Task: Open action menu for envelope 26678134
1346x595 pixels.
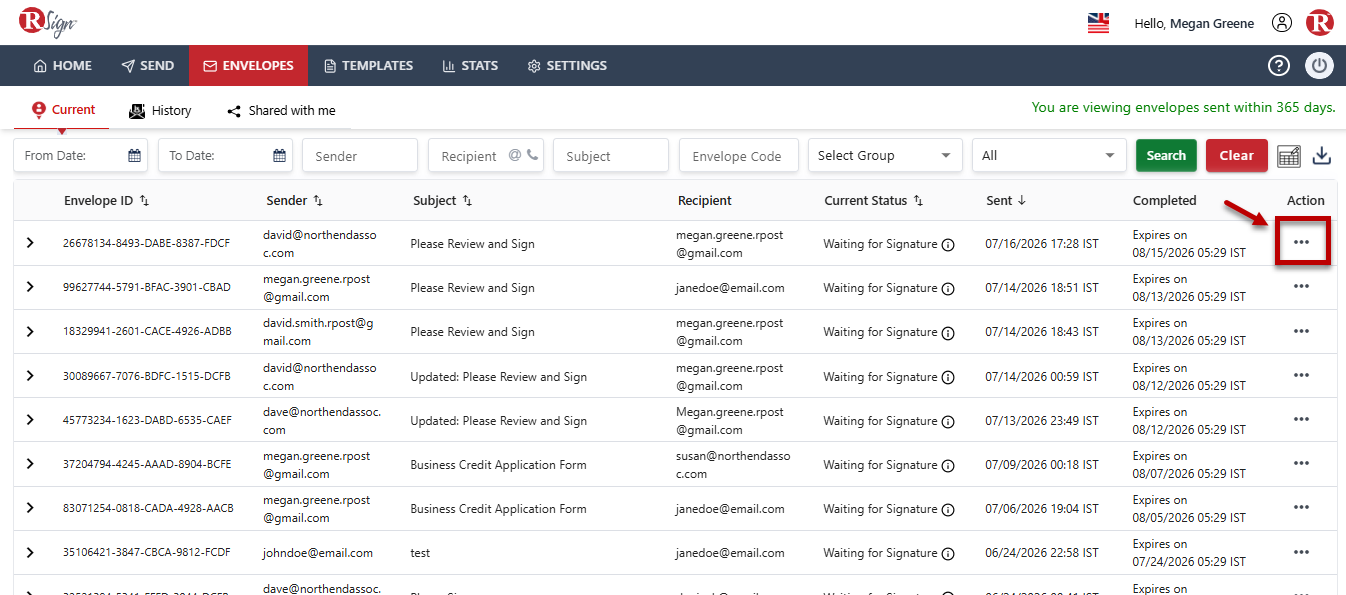Action: [x=1301, y=242]
